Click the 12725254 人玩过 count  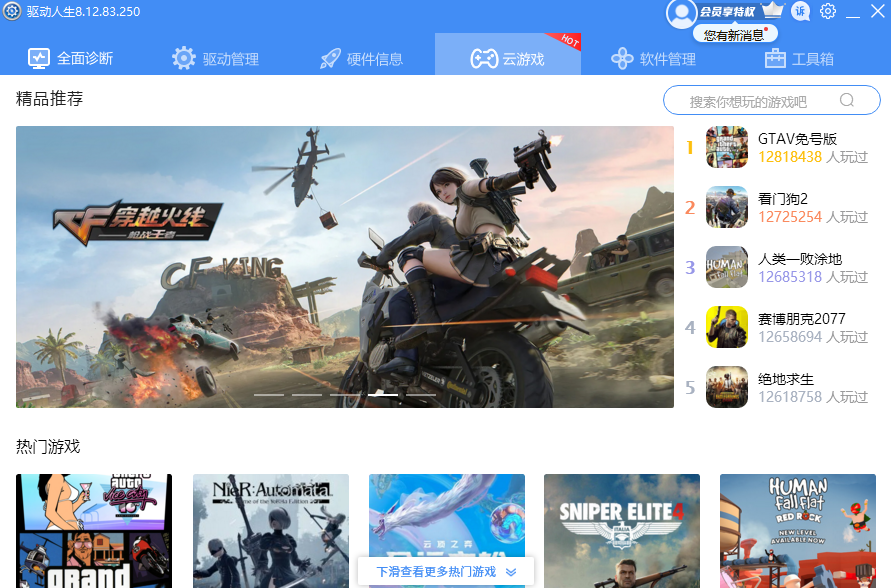813,217
